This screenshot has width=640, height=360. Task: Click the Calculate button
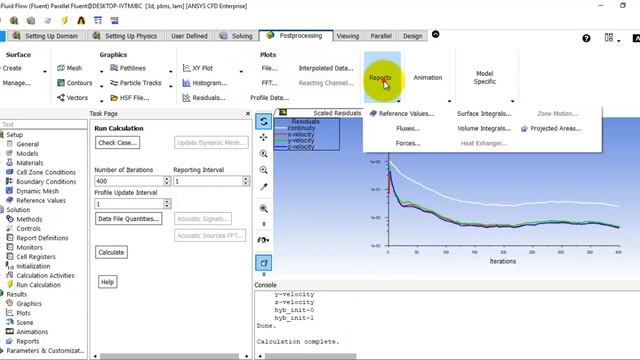[111, 252]
